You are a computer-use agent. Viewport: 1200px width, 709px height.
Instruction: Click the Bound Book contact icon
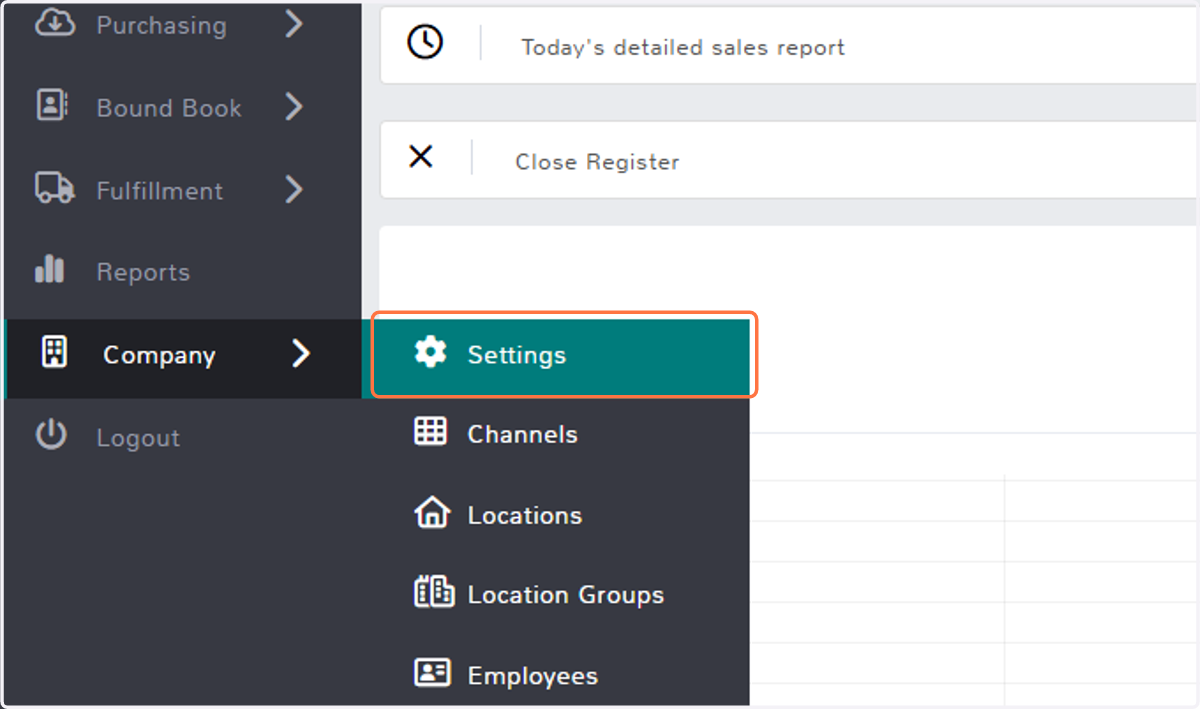coord(52,106)
